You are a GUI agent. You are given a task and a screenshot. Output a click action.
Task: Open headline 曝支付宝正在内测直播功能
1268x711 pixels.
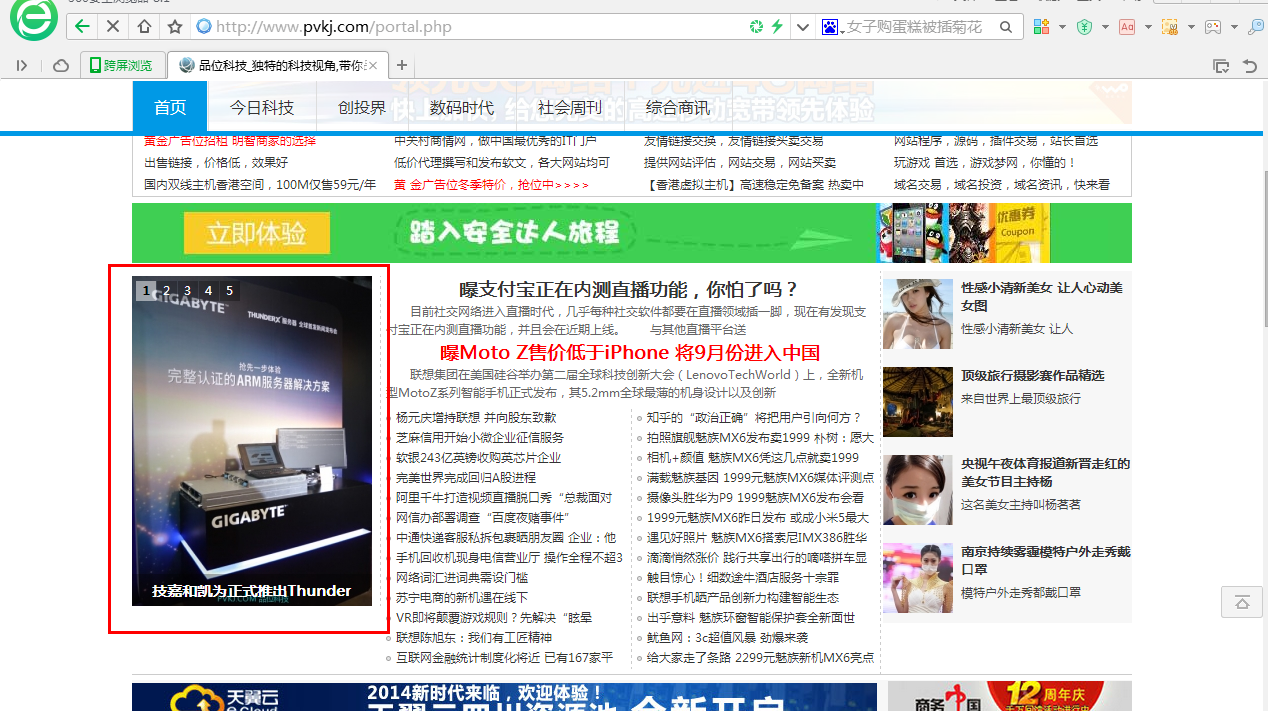[x=629, y=289]
